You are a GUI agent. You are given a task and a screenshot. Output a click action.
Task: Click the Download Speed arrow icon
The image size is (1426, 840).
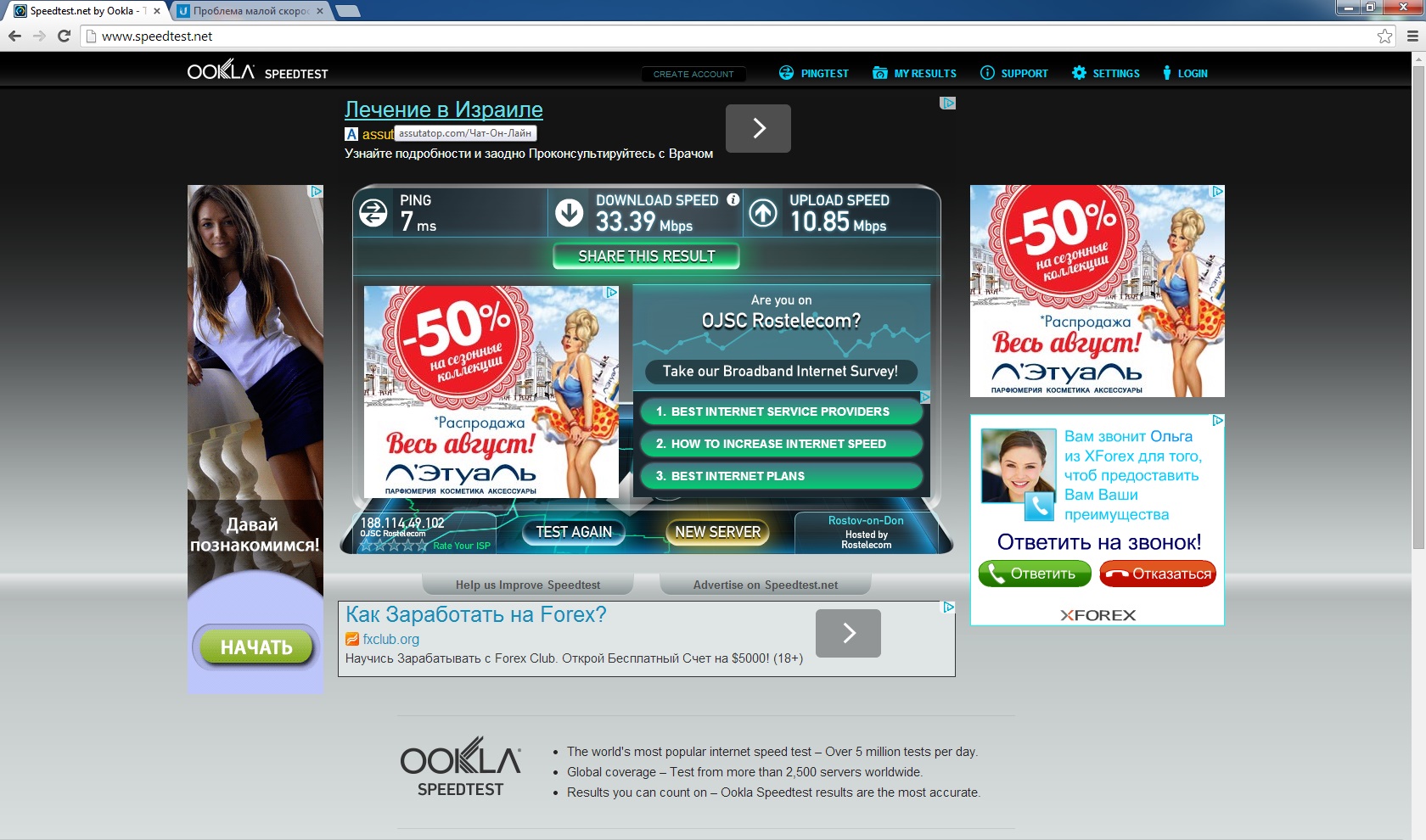pos(569,212)
